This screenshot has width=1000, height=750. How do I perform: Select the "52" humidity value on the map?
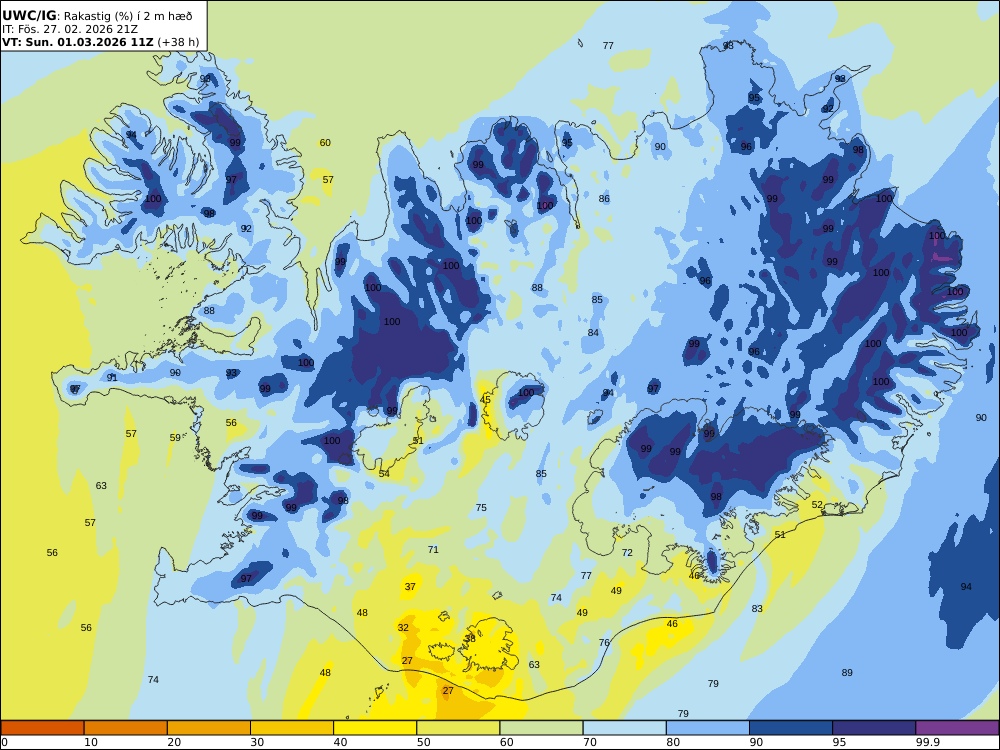click(817, 504)
